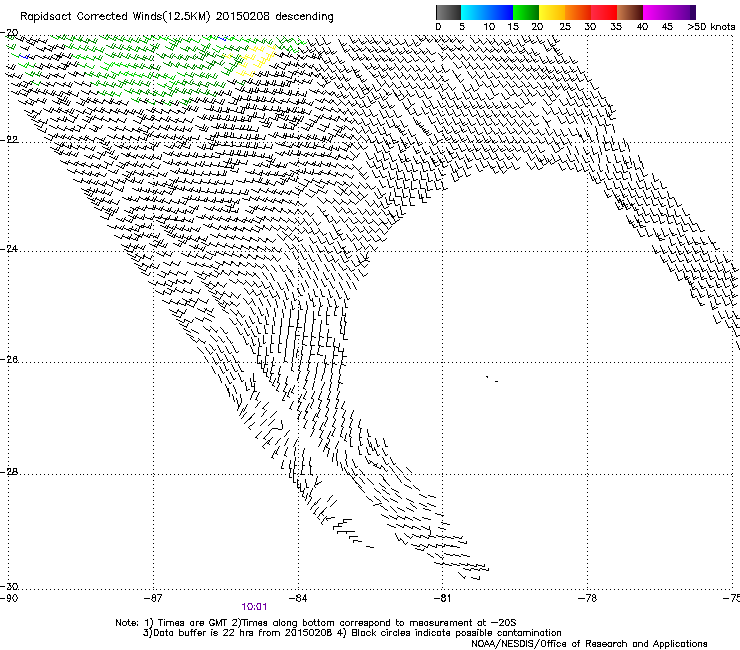Click the green 15-20 knots legend color
Image resolution: width=740 pixels, height=650 pixels.
coord(526,12)
